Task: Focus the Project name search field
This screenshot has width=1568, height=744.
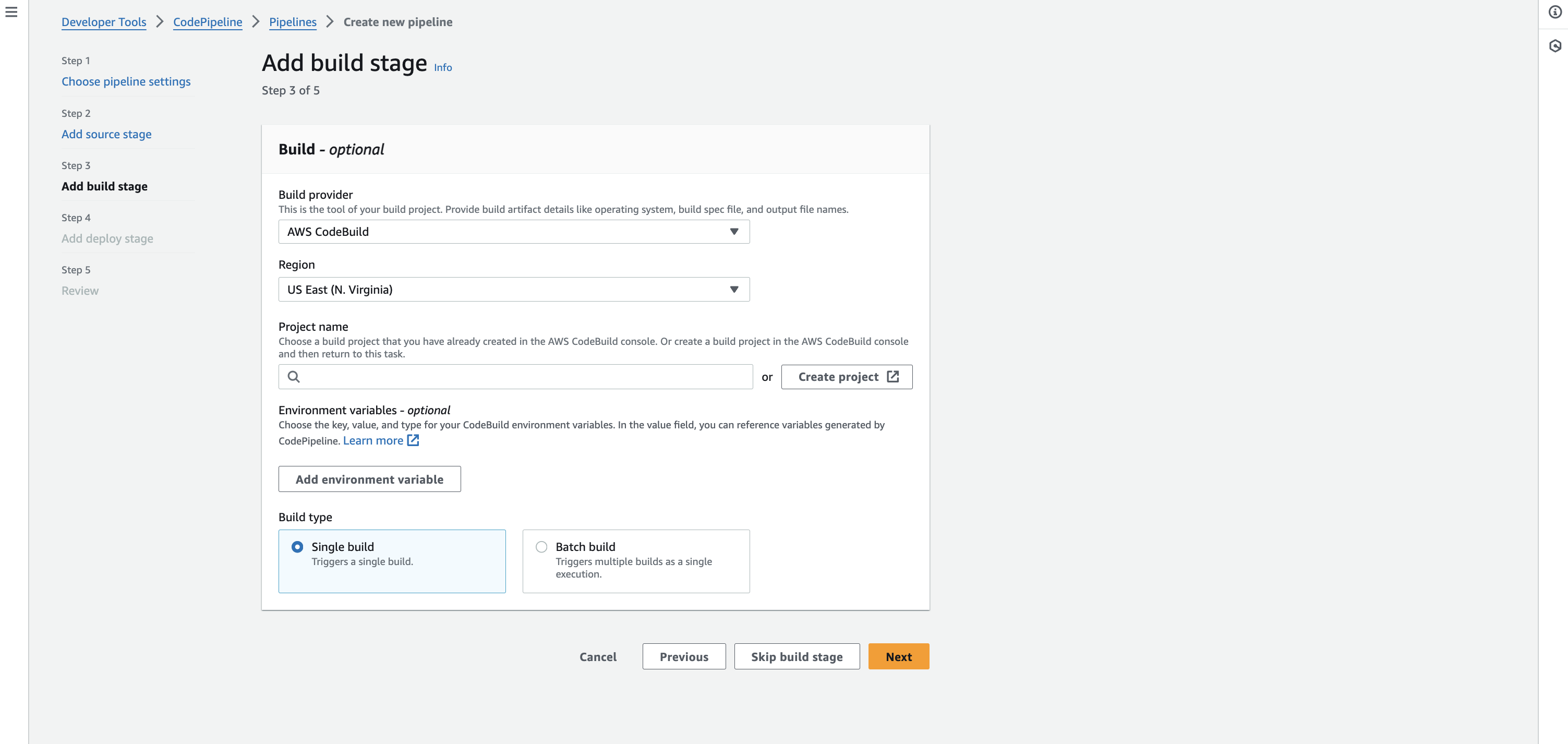Action: click(524, 377)
